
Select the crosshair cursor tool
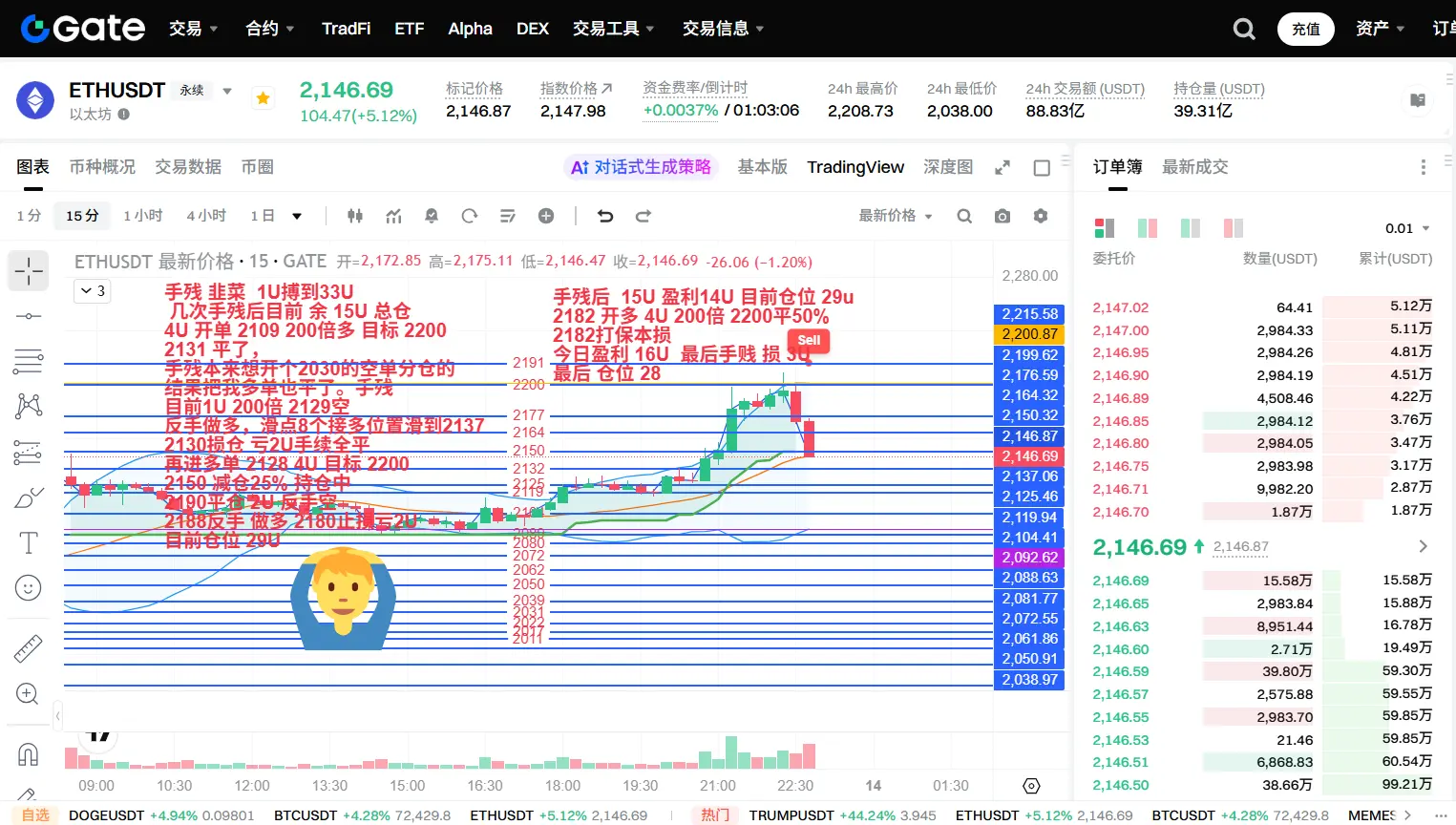[29, 270]
